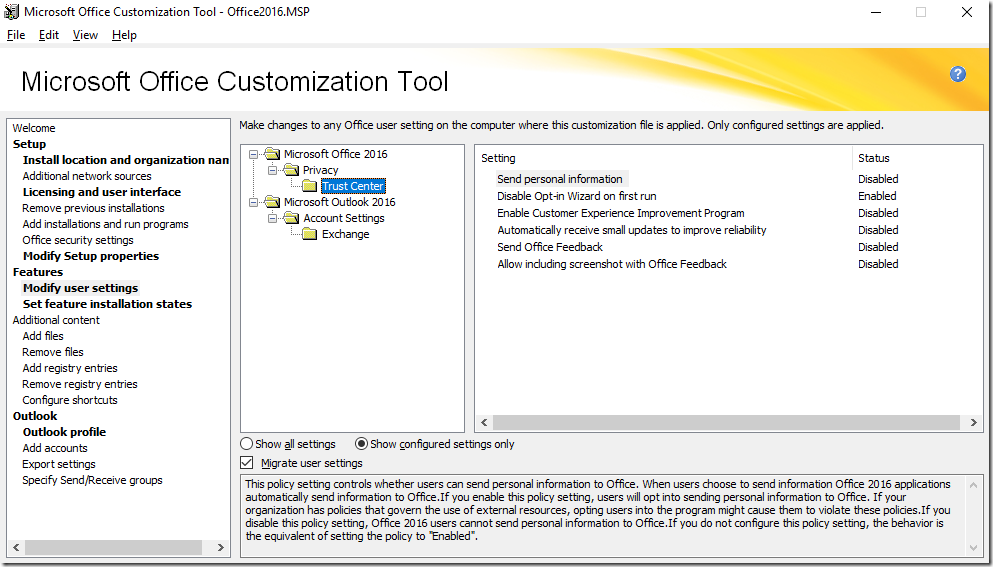Click the Privacy folder icon

pyautogui.click(x=291, y=170)
